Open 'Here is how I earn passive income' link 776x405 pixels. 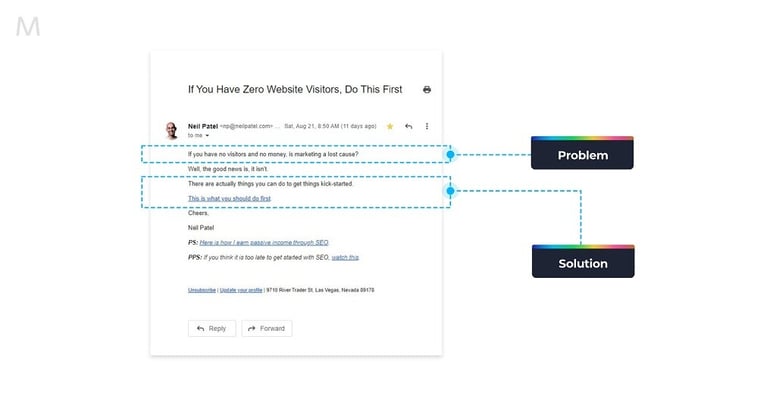264,243
